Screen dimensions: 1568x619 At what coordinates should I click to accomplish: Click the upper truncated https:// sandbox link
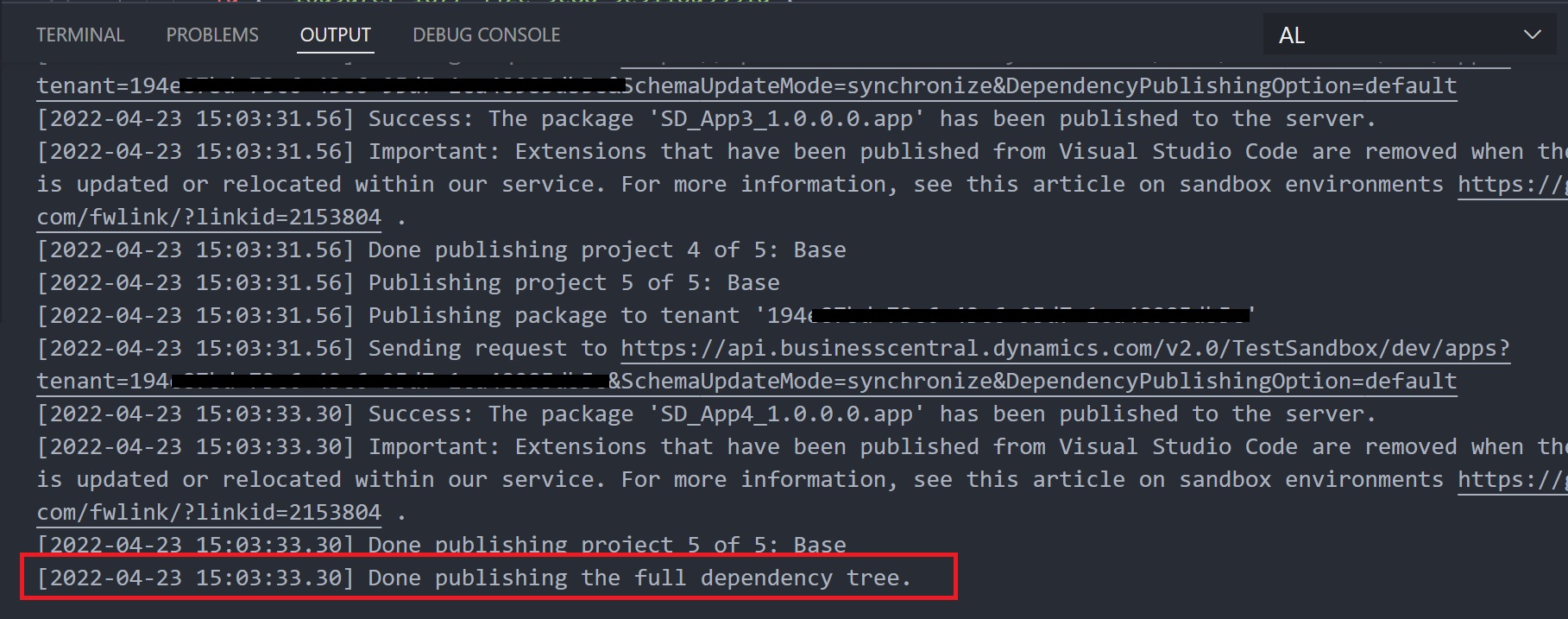click(1511, 185)
